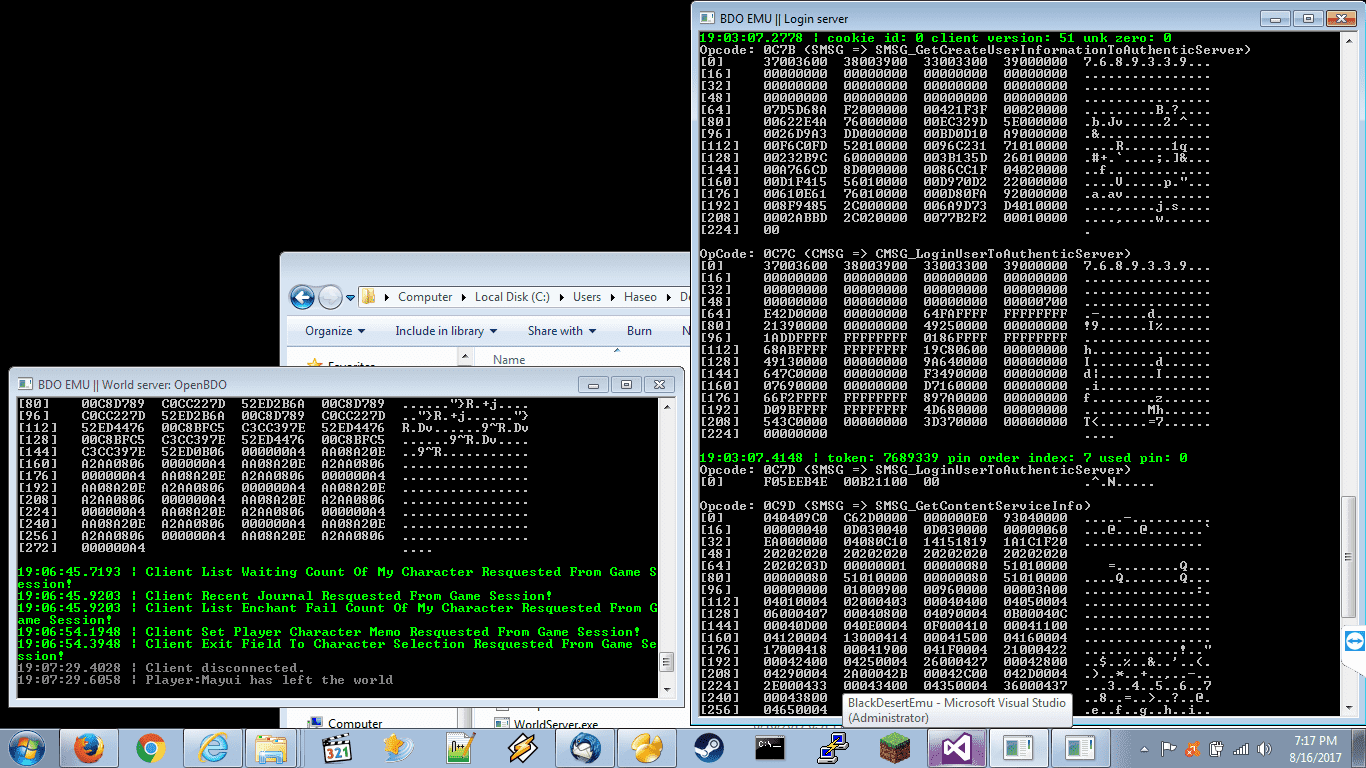This screenshot has width=1366, height=768.
Task: Open Media Player Classic taskbar icon
Action: point(337,748)
